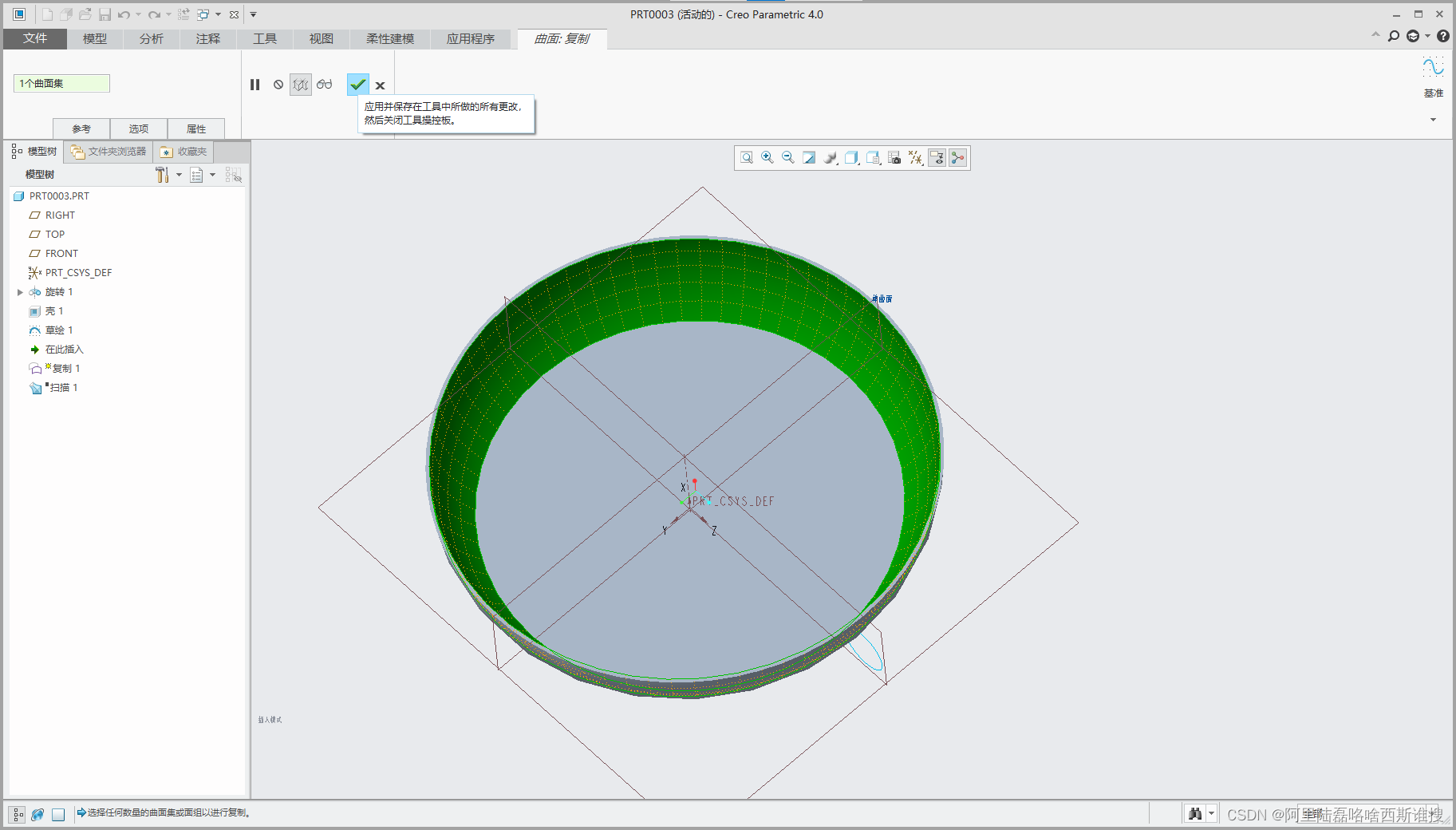The width and height of the screenshot is (1456, 830).
Task: Select the RIGHT datum plane in the tree
Action: [60, 215]
